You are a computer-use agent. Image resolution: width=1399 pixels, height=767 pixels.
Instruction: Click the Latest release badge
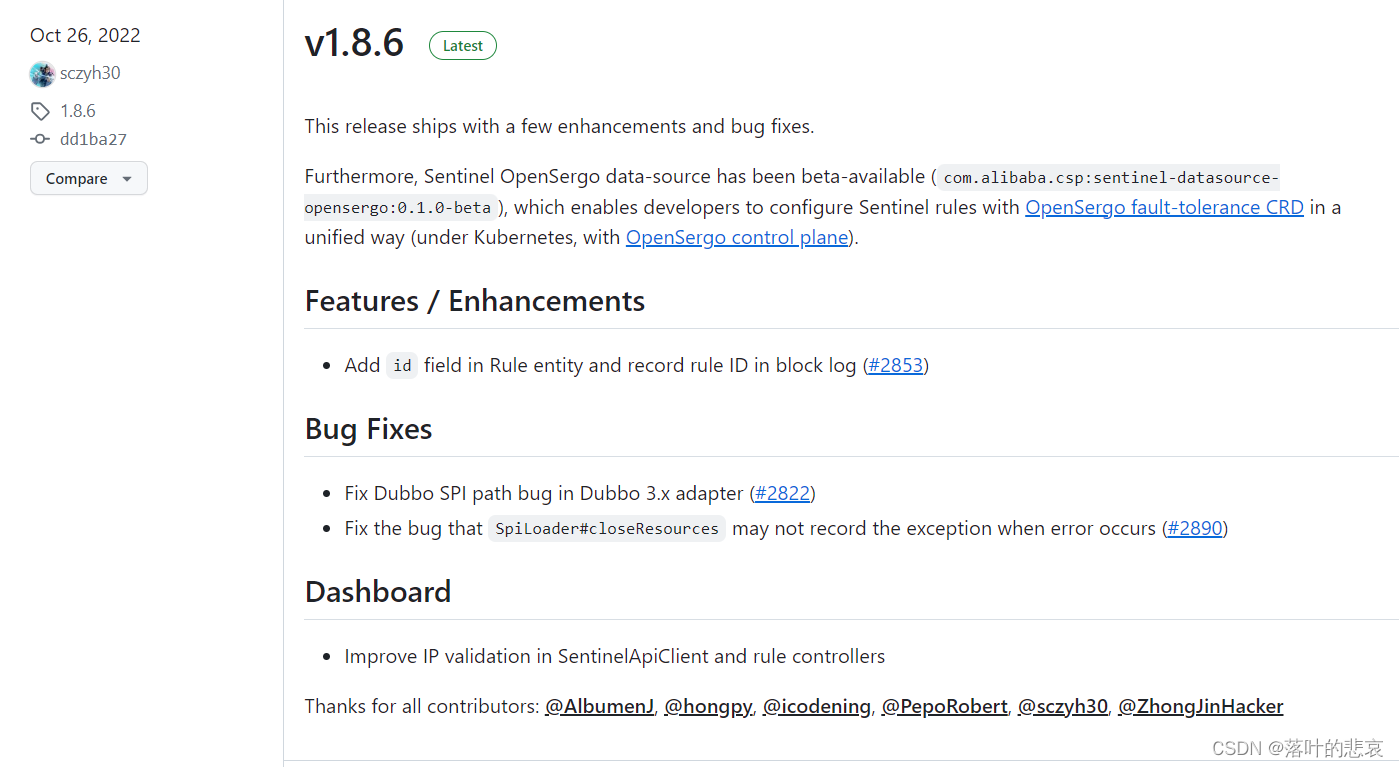[x=462, y=46]
